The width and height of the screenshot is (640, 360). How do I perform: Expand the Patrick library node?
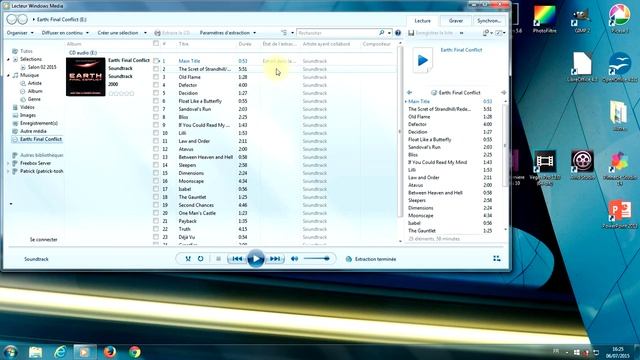point(9,171)
